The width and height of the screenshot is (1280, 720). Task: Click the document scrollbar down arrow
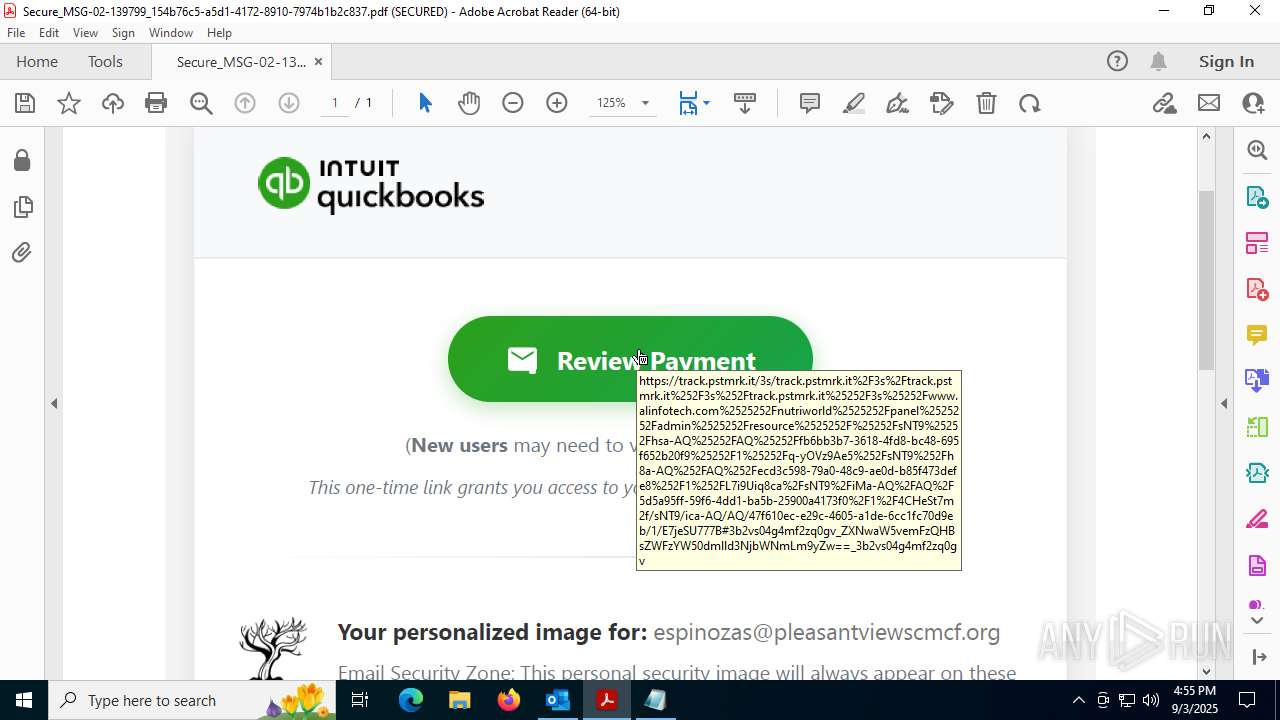(1206, 671)
